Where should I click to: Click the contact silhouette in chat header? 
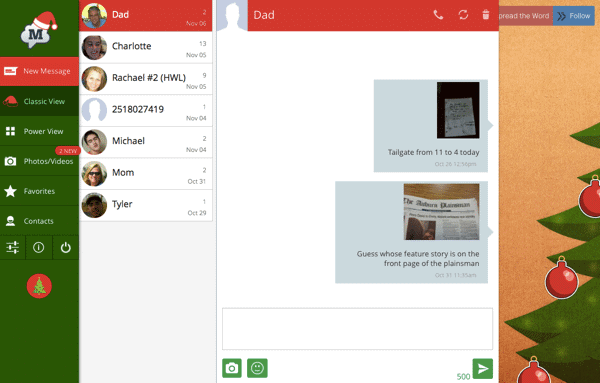pyautogui.click(x=232, y=15)
